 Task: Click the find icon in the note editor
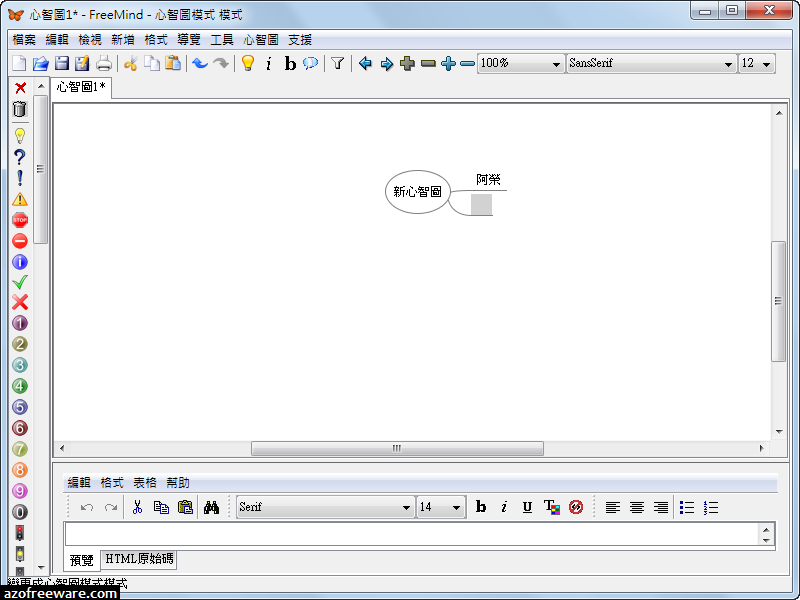tap(212, 507)
